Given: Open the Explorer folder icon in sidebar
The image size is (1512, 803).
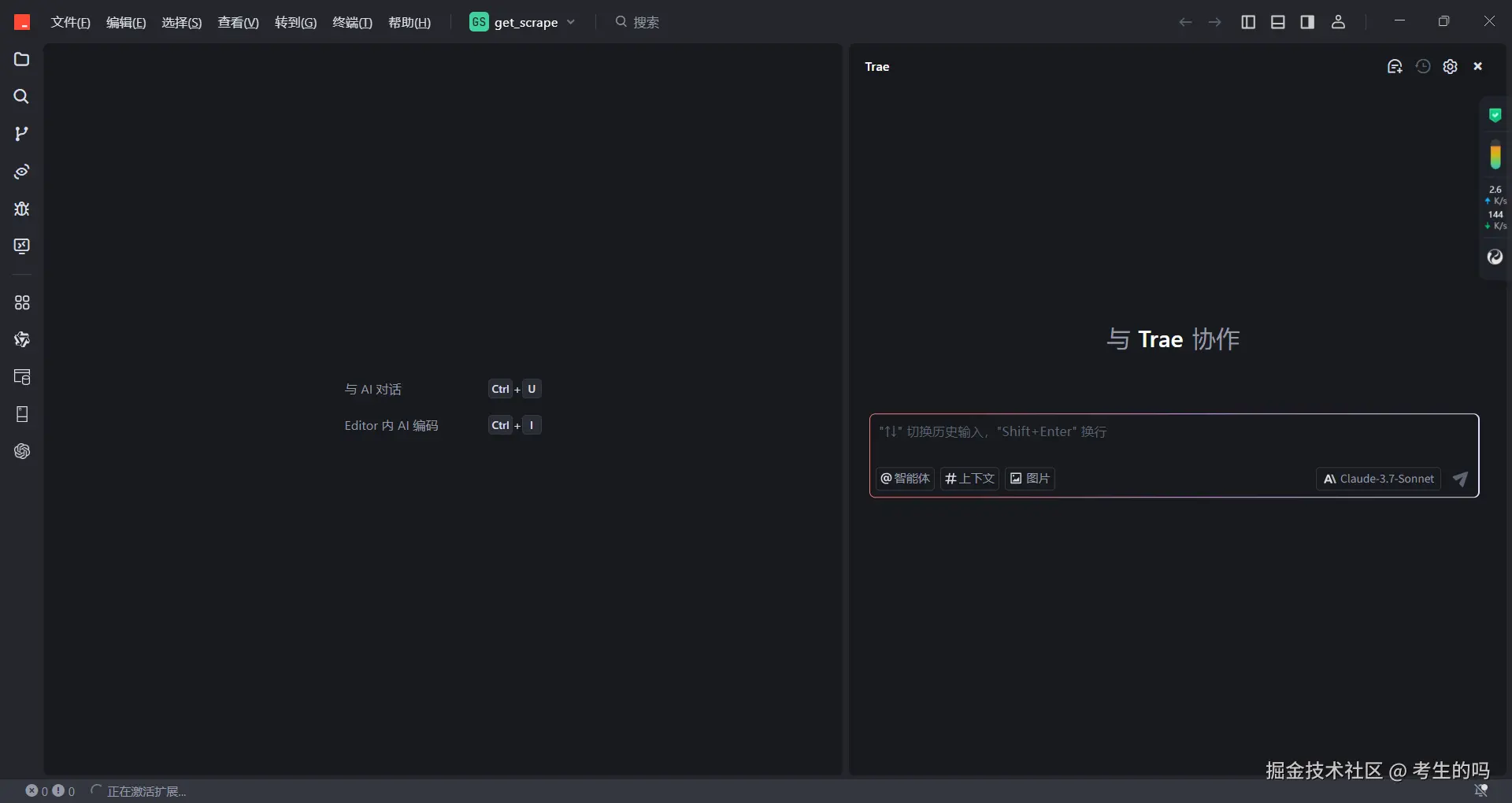Looking at the screenshot, I should click(x=21, y=59).
